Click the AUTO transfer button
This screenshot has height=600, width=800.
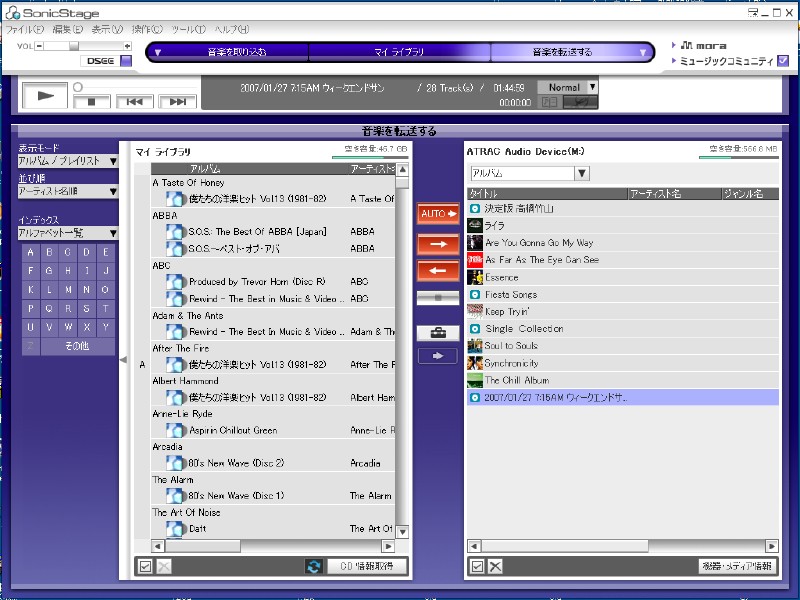[x=437, y=213]
